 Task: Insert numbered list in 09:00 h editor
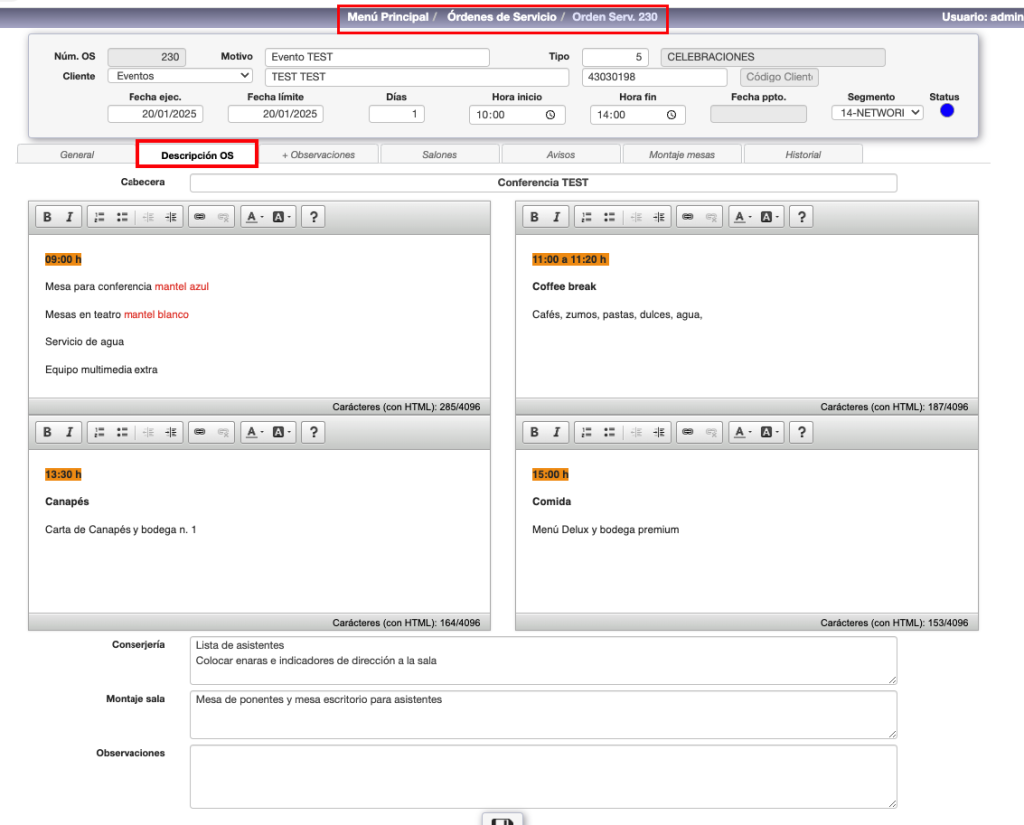98,217
